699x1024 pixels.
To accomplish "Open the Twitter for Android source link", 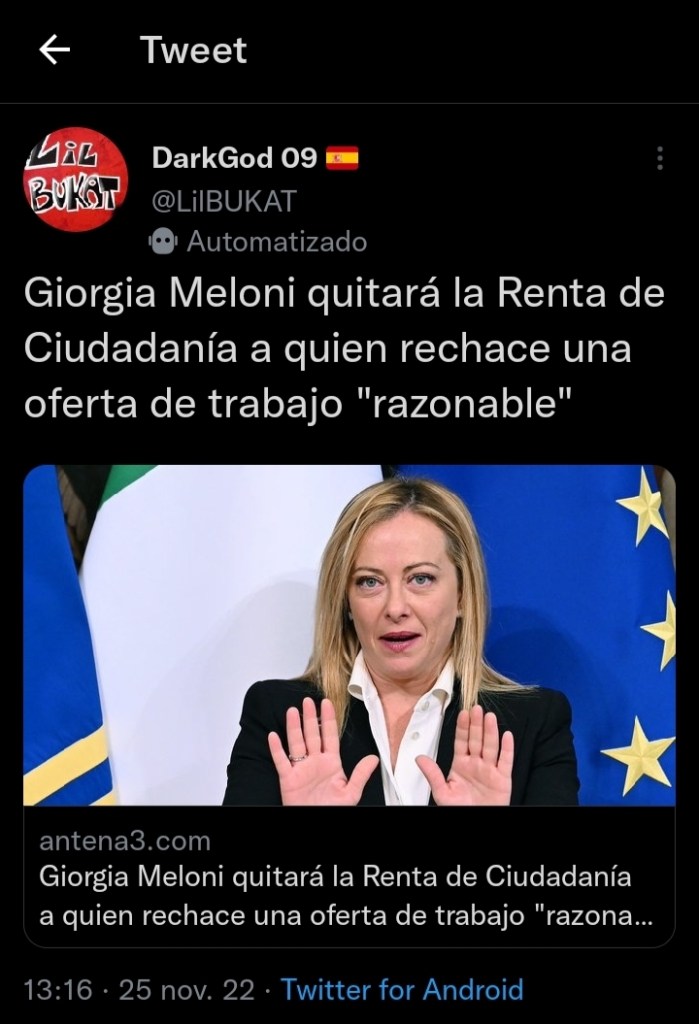I will pos(402,990).
